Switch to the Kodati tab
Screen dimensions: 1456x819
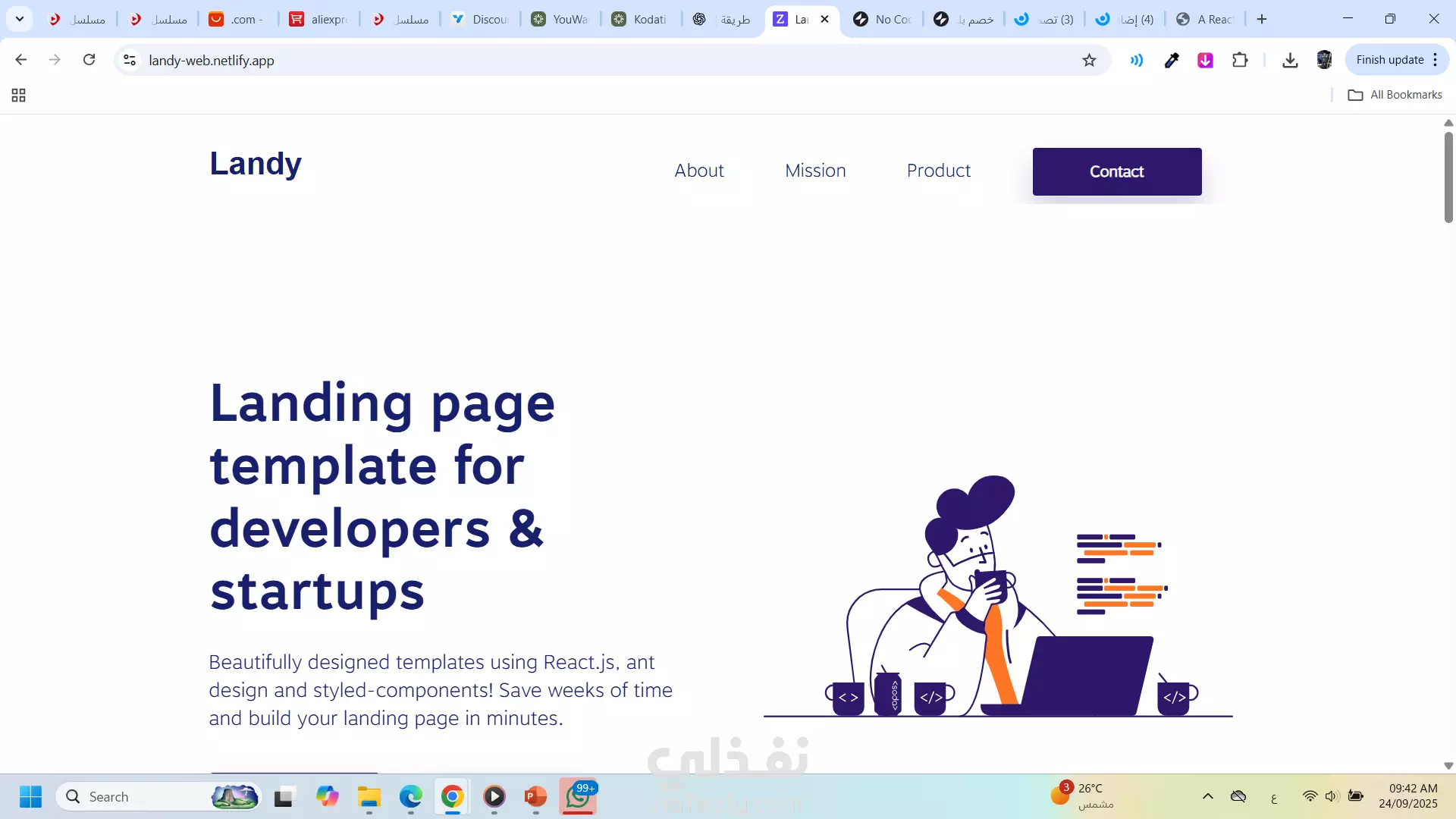coord(640,19)
